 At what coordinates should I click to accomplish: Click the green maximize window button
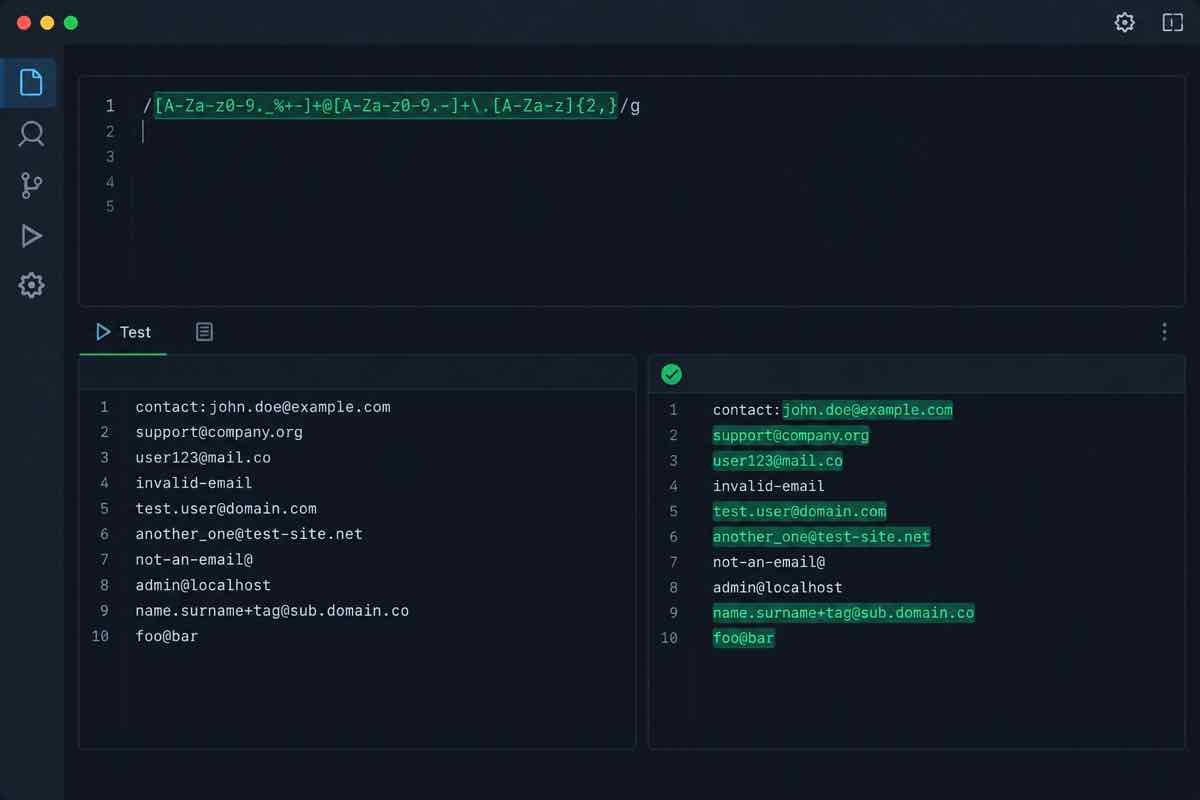[x=70, y=23]
